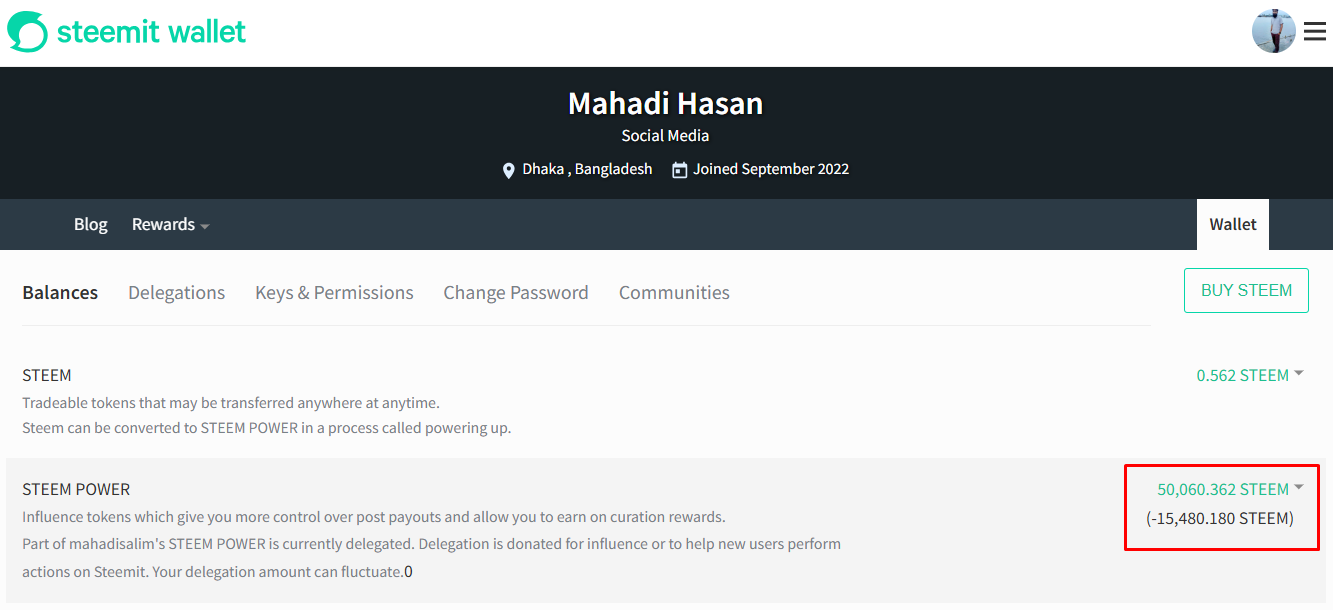Click the location pin icon
This screenshot has width=1333, height=610.
coord(509,171)
